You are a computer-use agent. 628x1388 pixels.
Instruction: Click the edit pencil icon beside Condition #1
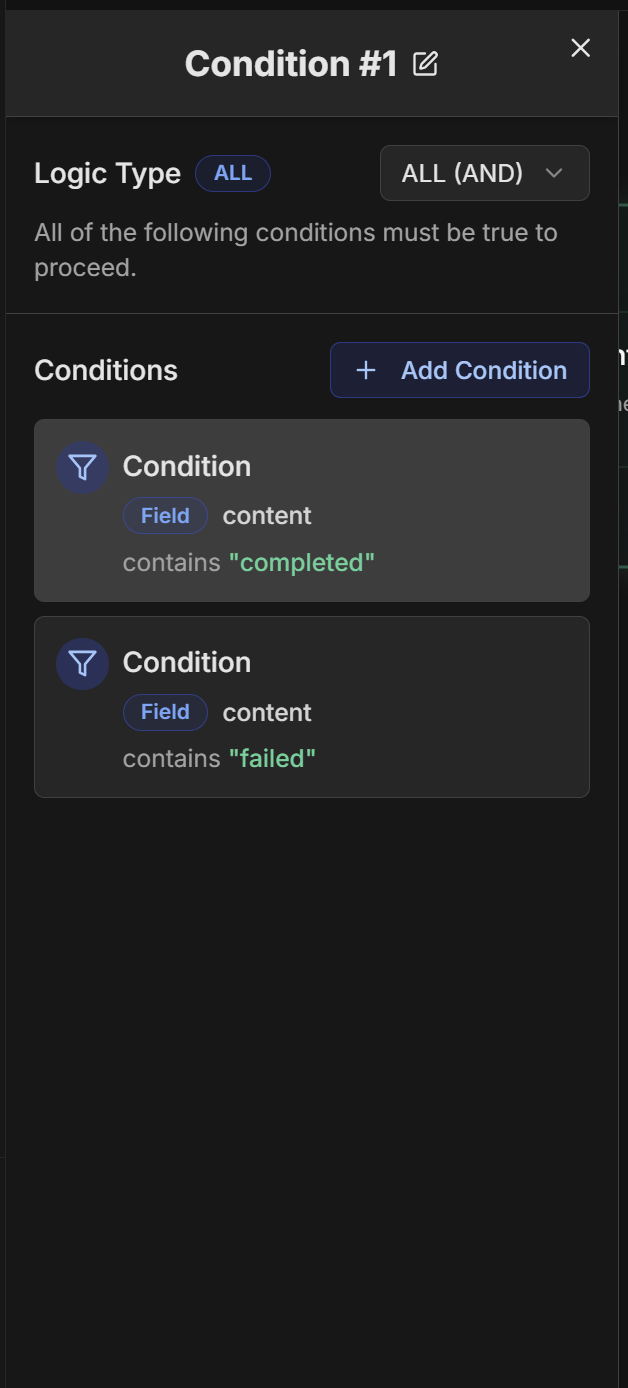point(427,63)
